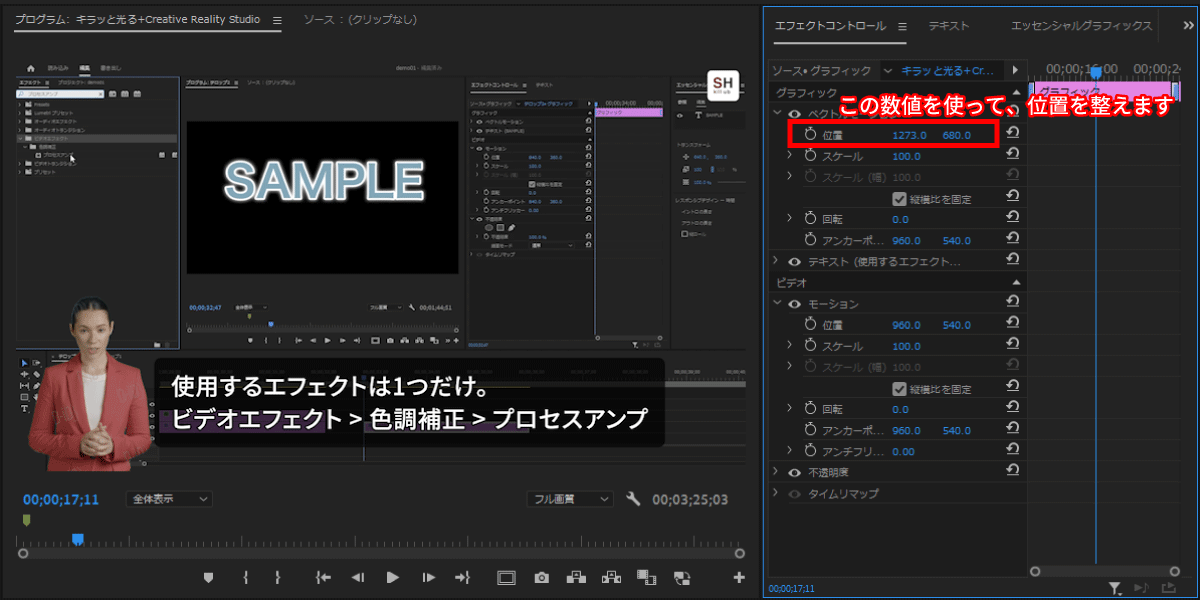The image size is (1200, 600).
Task: Select the エフェクトコントロール tab
Action: [830, 26]
